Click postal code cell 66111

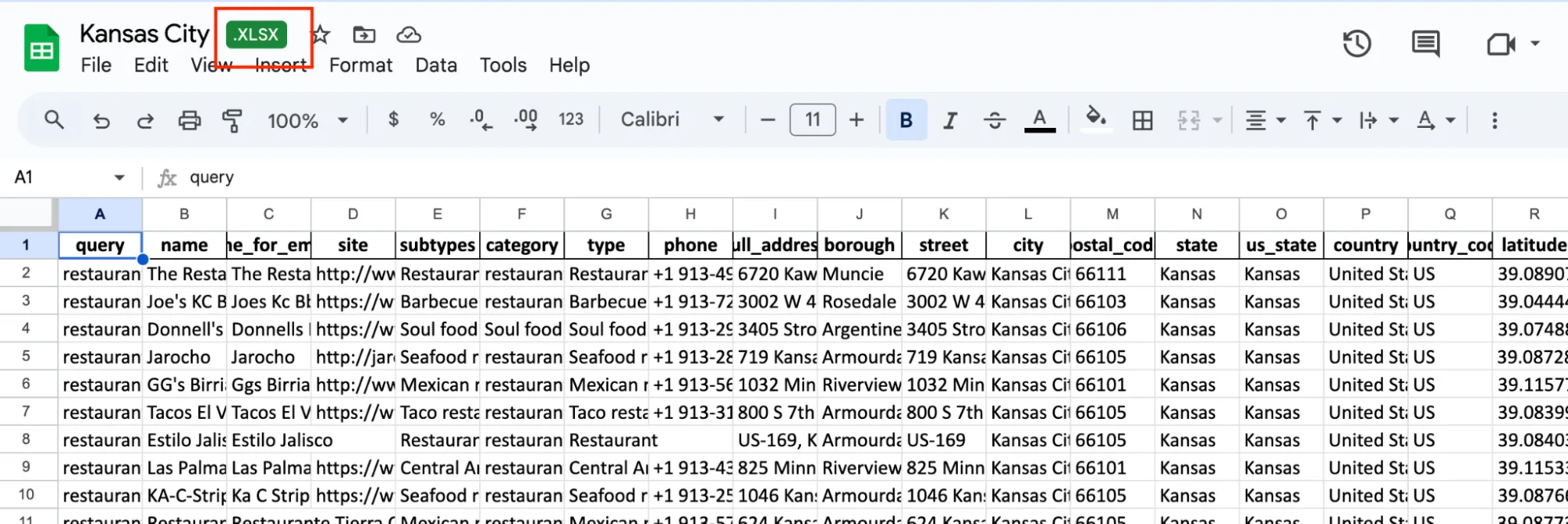pos(1112,274)
